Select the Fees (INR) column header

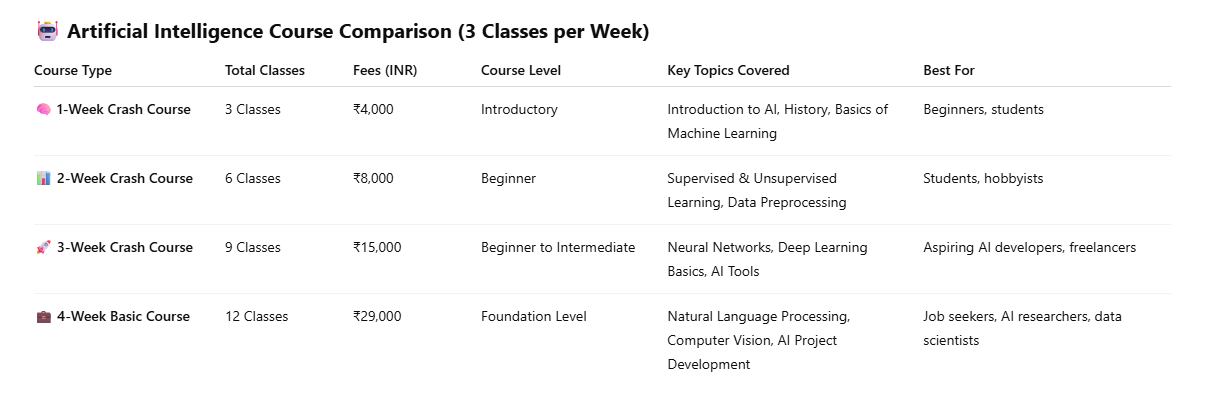[x=389, y=71]
